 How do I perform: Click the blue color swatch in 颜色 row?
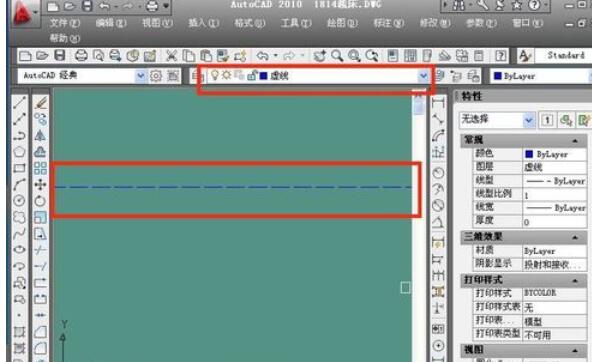click(529, 154)
